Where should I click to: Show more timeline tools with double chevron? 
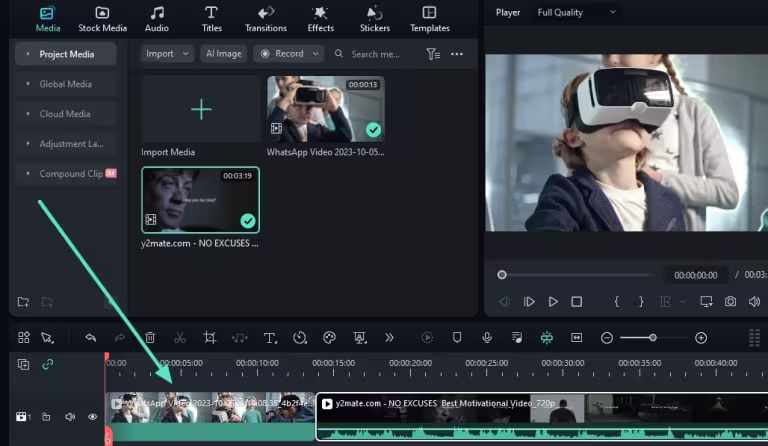389,338
